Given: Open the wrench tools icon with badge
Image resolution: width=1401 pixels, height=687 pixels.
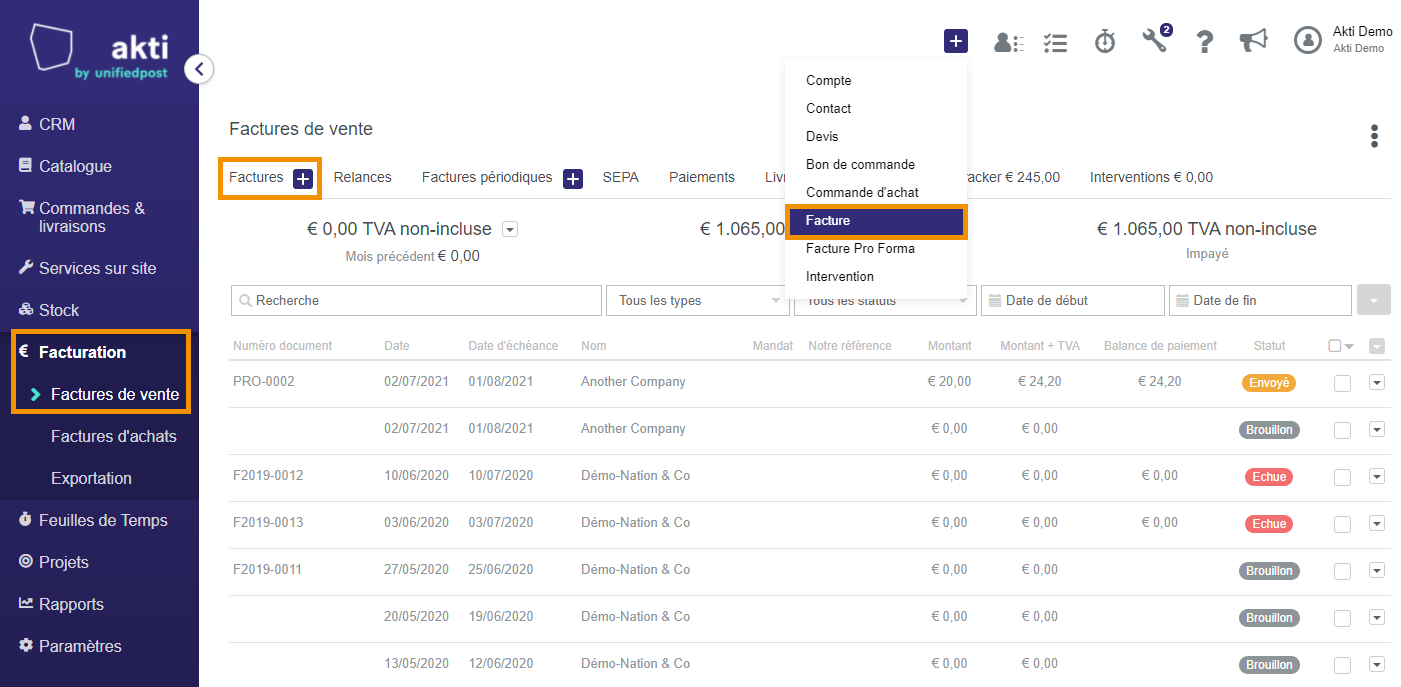Looking at the screenshot, I should pos(1156,40).
